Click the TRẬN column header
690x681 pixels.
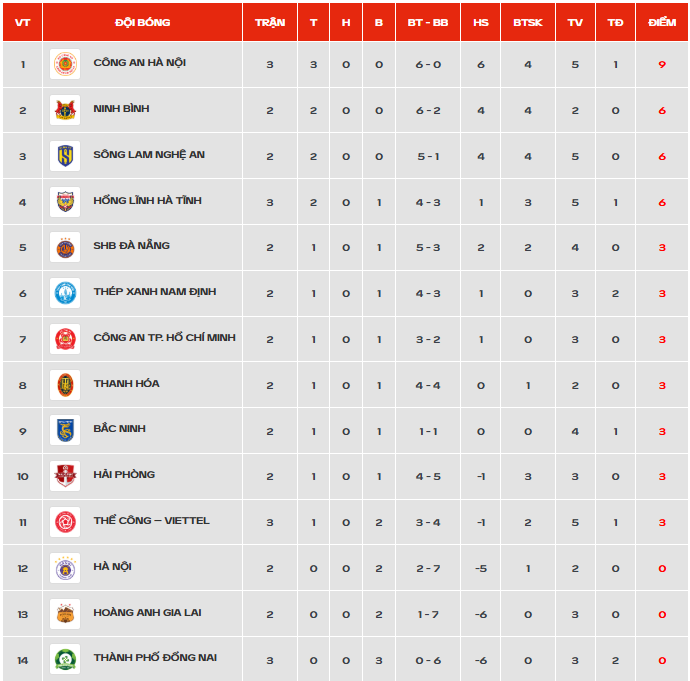click(x=270, y=22)
